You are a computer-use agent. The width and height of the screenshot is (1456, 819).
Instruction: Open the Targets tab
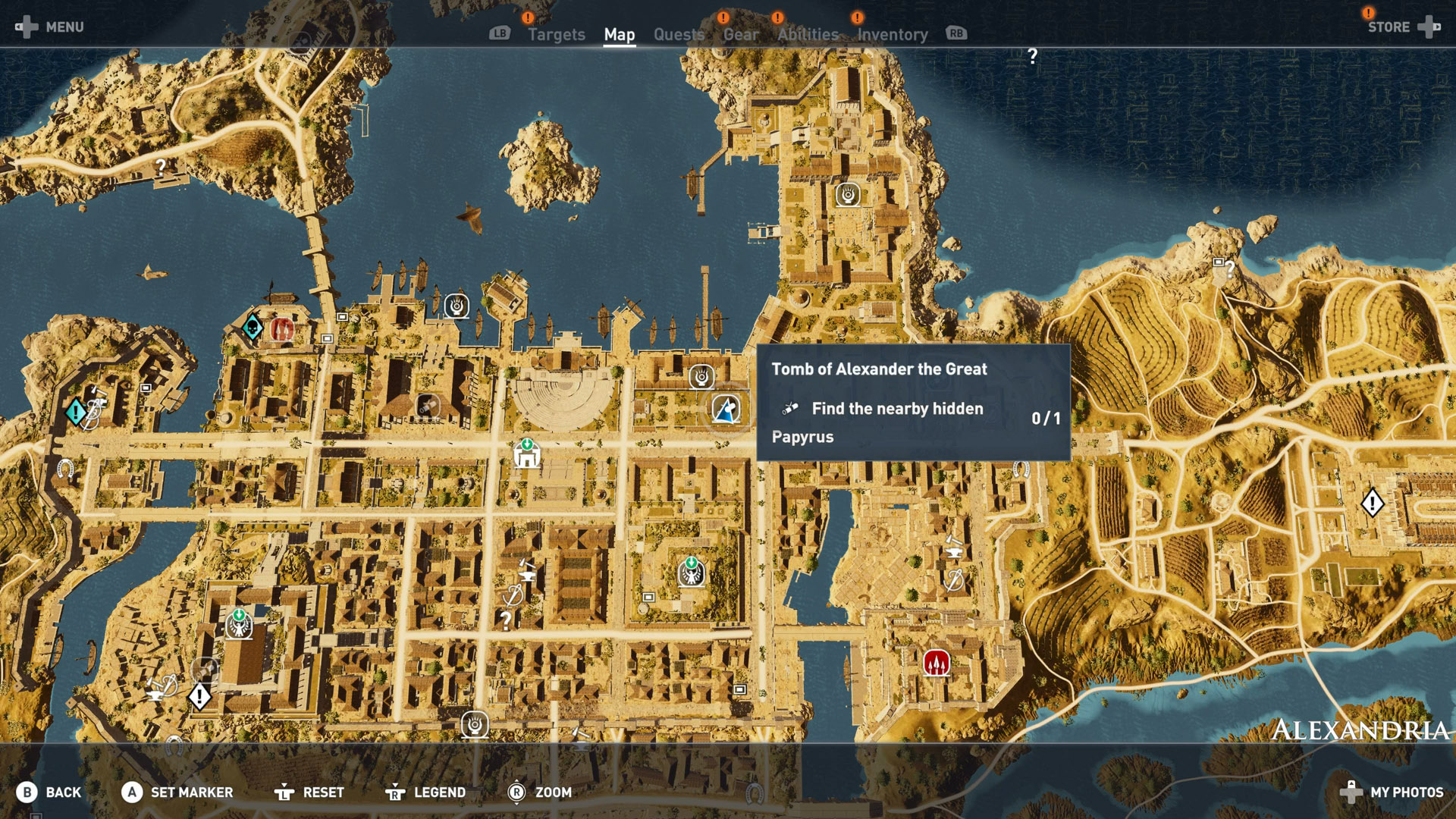click(557, 34)
